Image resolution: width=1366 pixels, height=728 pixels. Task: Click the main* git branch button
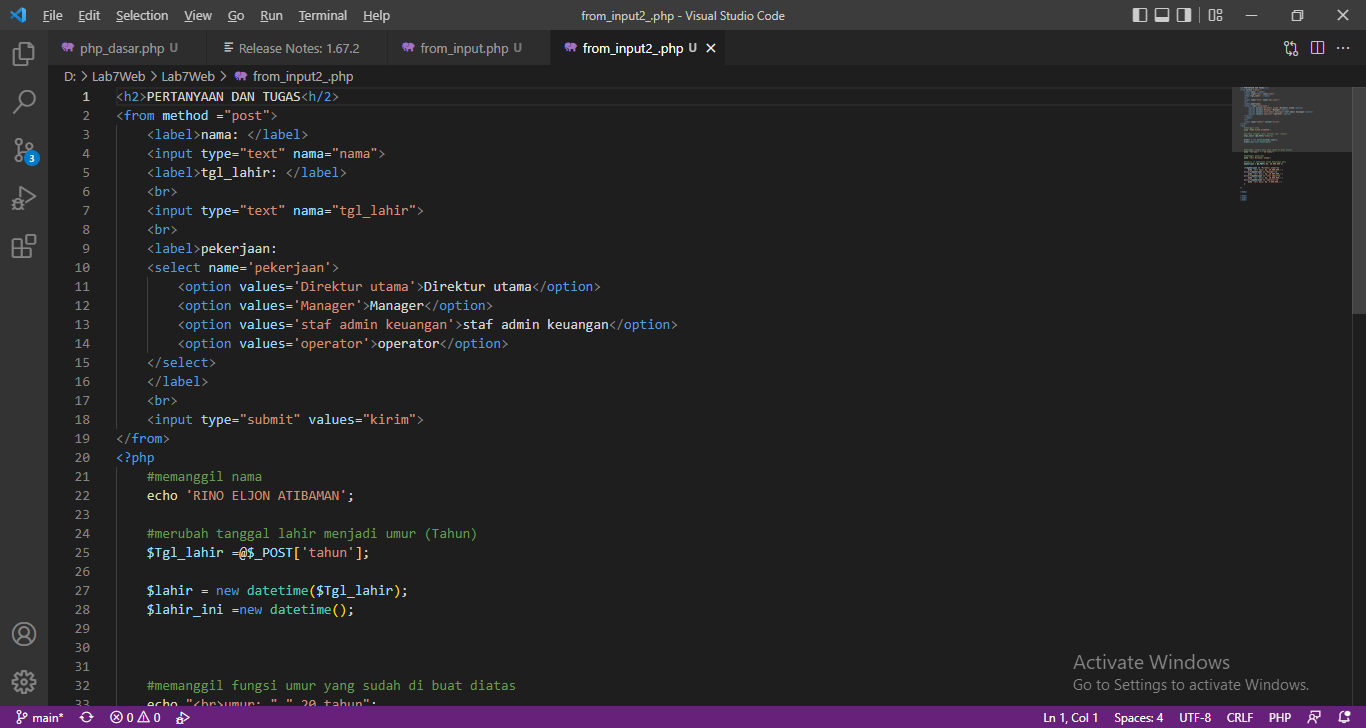[x=40, y=718]
